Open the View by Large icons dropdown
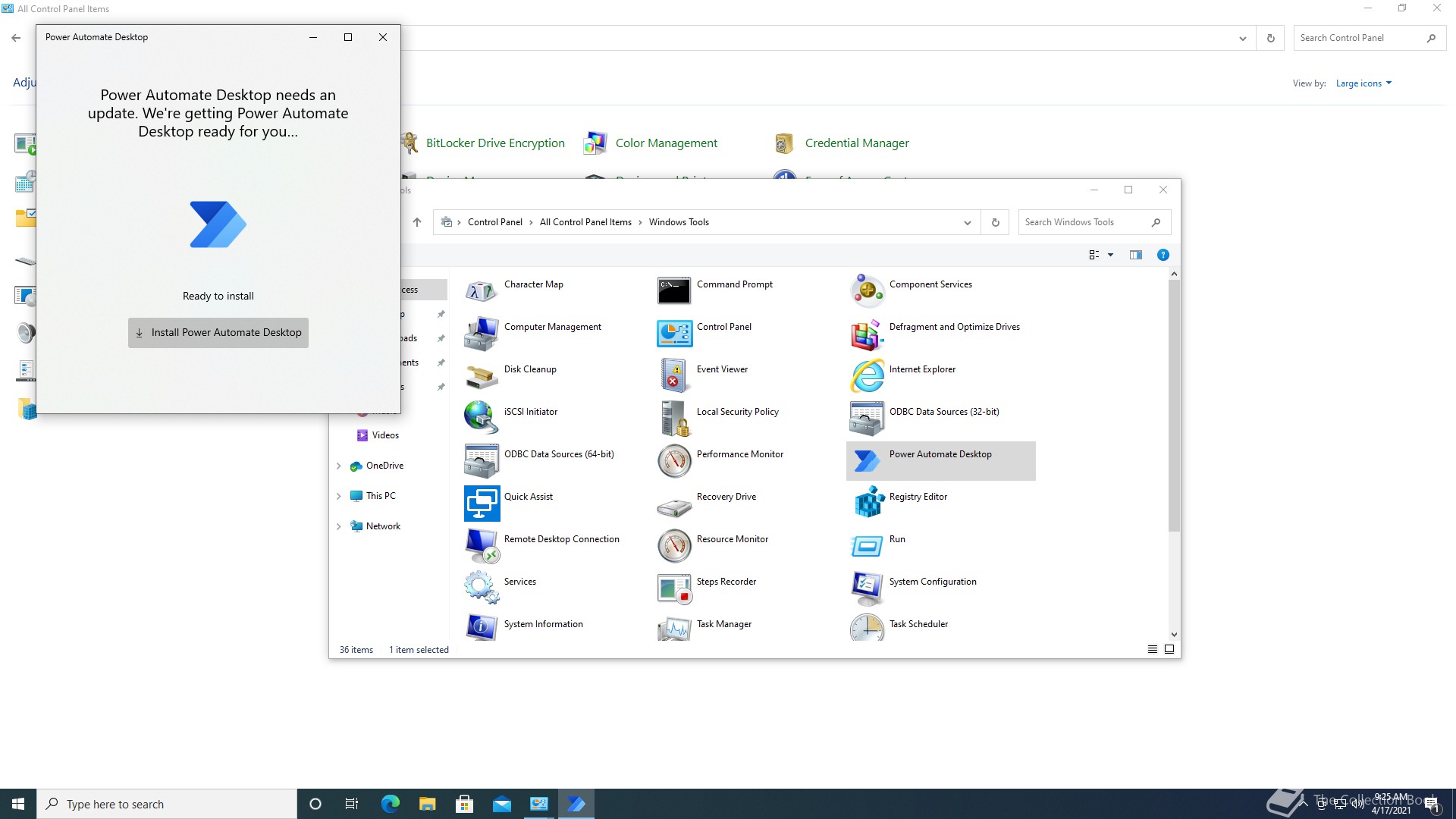Viewport: 1456px width, 819px height. point(1363,83)
